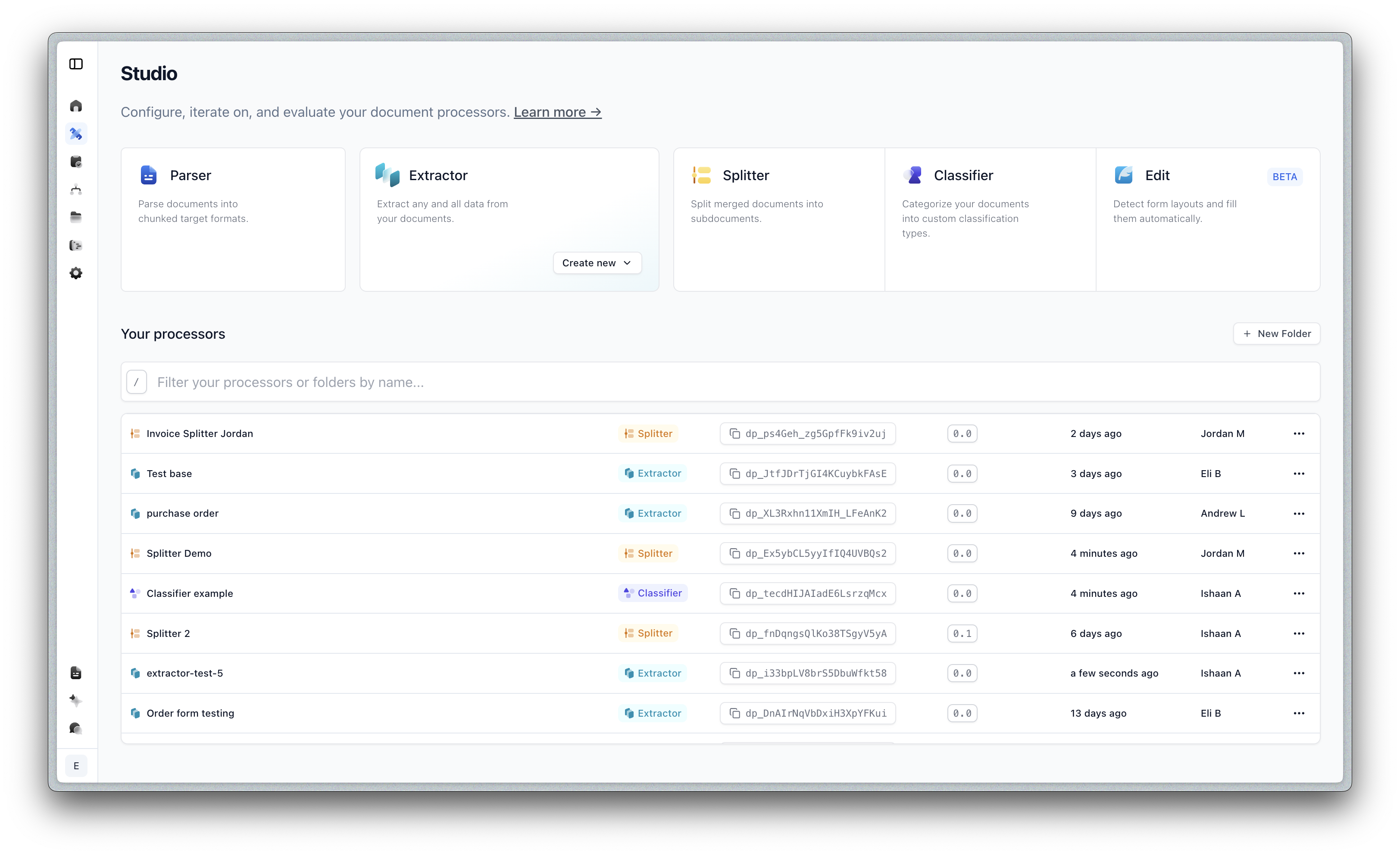Open the settings gear in sidebar
Image resolution: width=1400 pixels, height=855 pixels.
(x=76, y=273)
